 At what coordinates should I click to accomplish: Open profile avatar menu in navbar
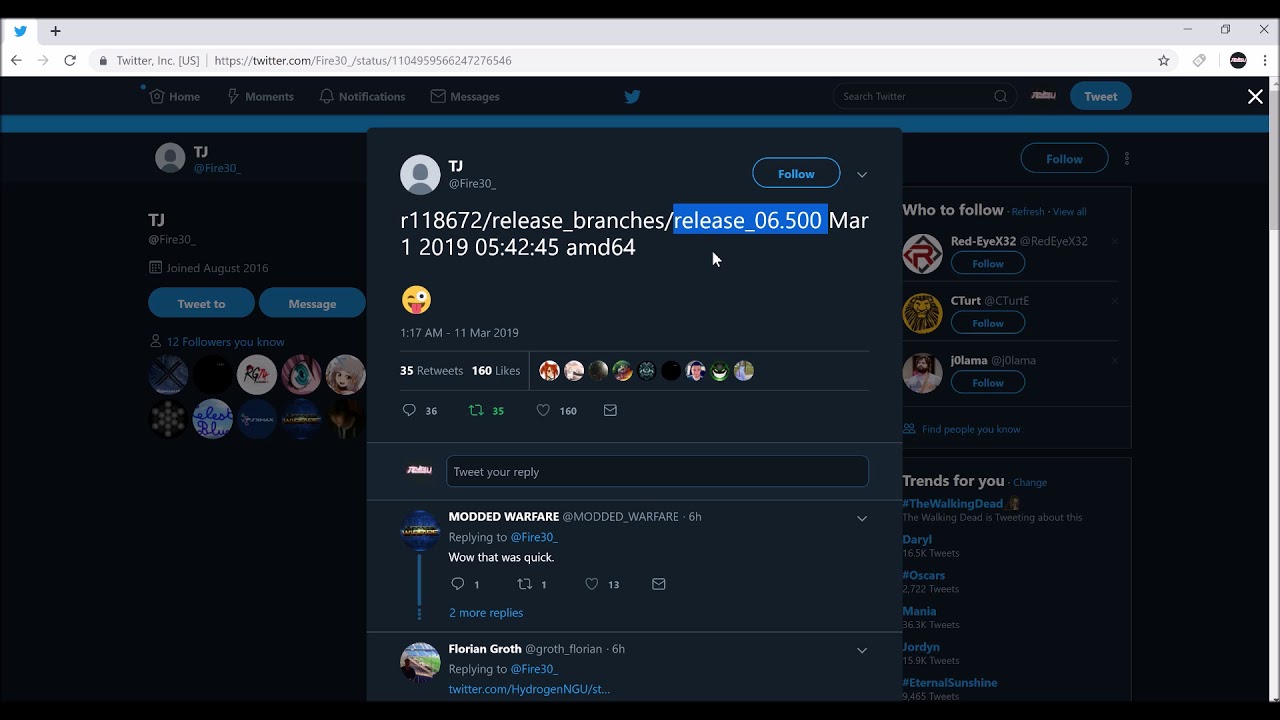1043,96
